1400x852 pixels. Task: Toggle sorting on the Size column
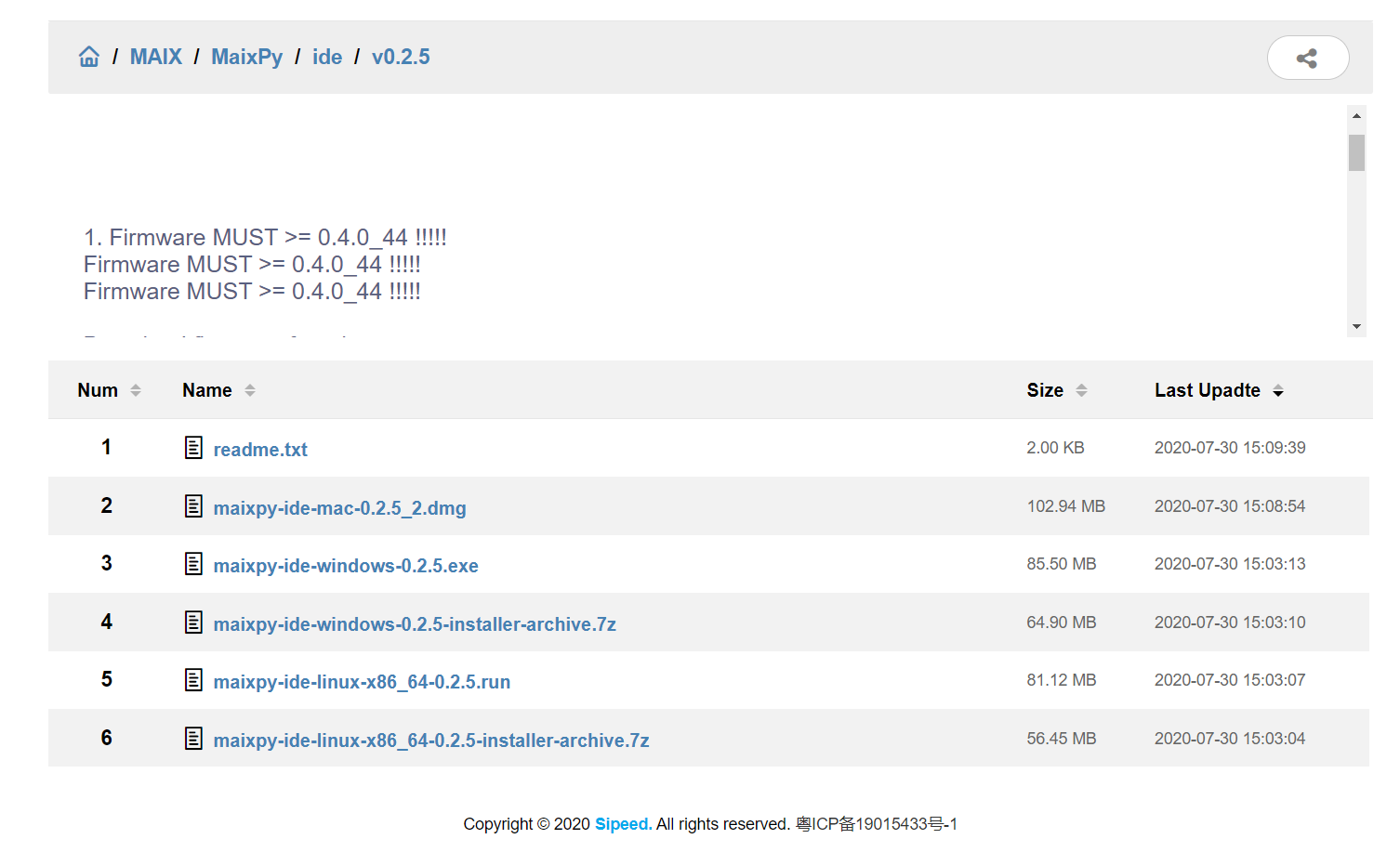pos(1082,390)
